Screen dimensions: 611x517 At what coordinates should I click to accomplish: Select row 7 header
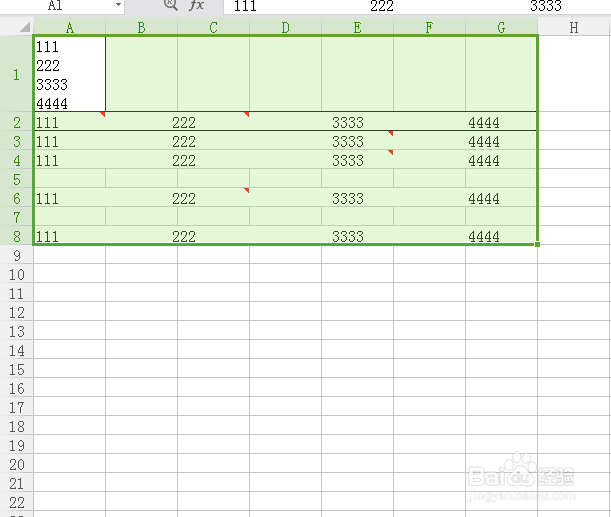tap(16, 217)
